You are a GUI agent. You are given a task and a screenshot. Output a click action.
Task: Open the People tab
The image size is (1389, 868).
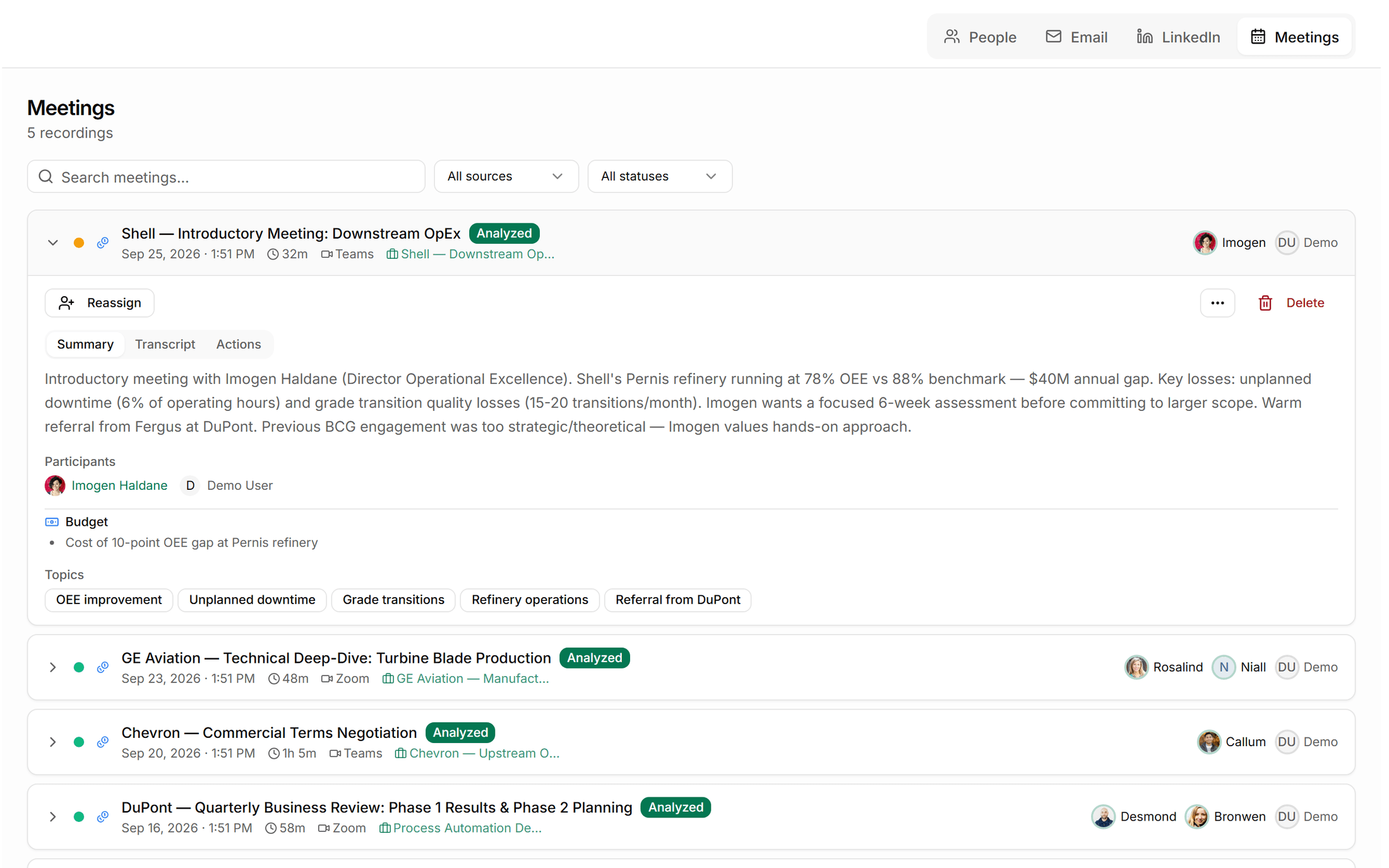980,37
